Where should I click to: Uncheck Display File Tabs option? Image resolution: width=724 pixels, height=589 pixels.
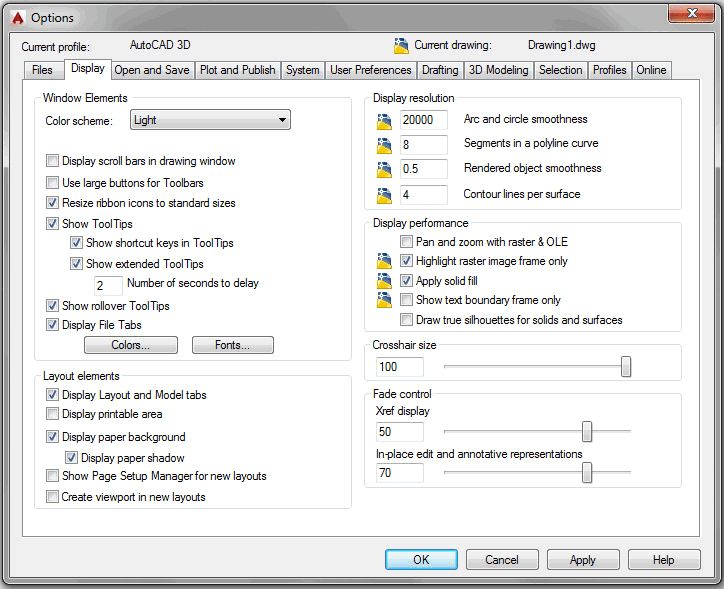[x=53, y=325]
